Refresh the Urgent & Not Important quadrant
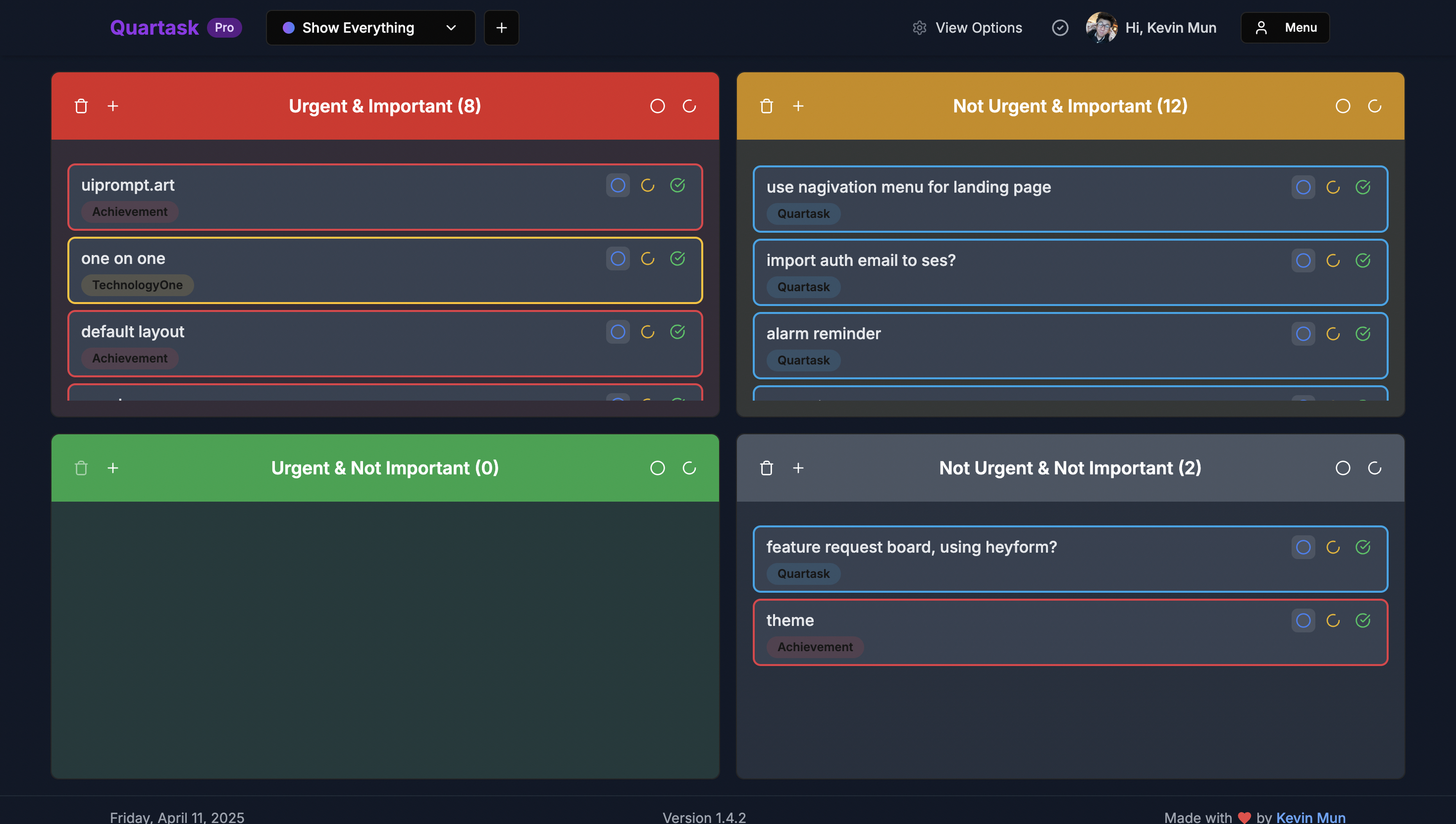Image resolution: width=1456 pixels, height=824 pixels. [690, 468]
